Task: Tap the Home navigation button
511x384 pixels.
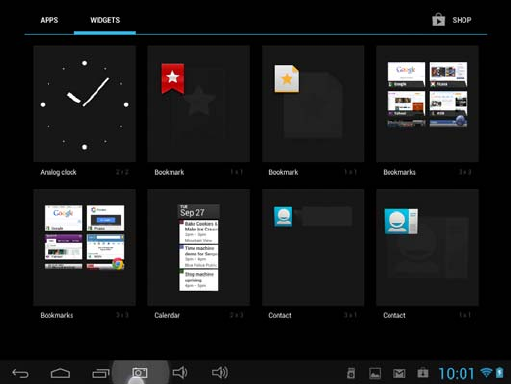Action: (x=60, y=373)
